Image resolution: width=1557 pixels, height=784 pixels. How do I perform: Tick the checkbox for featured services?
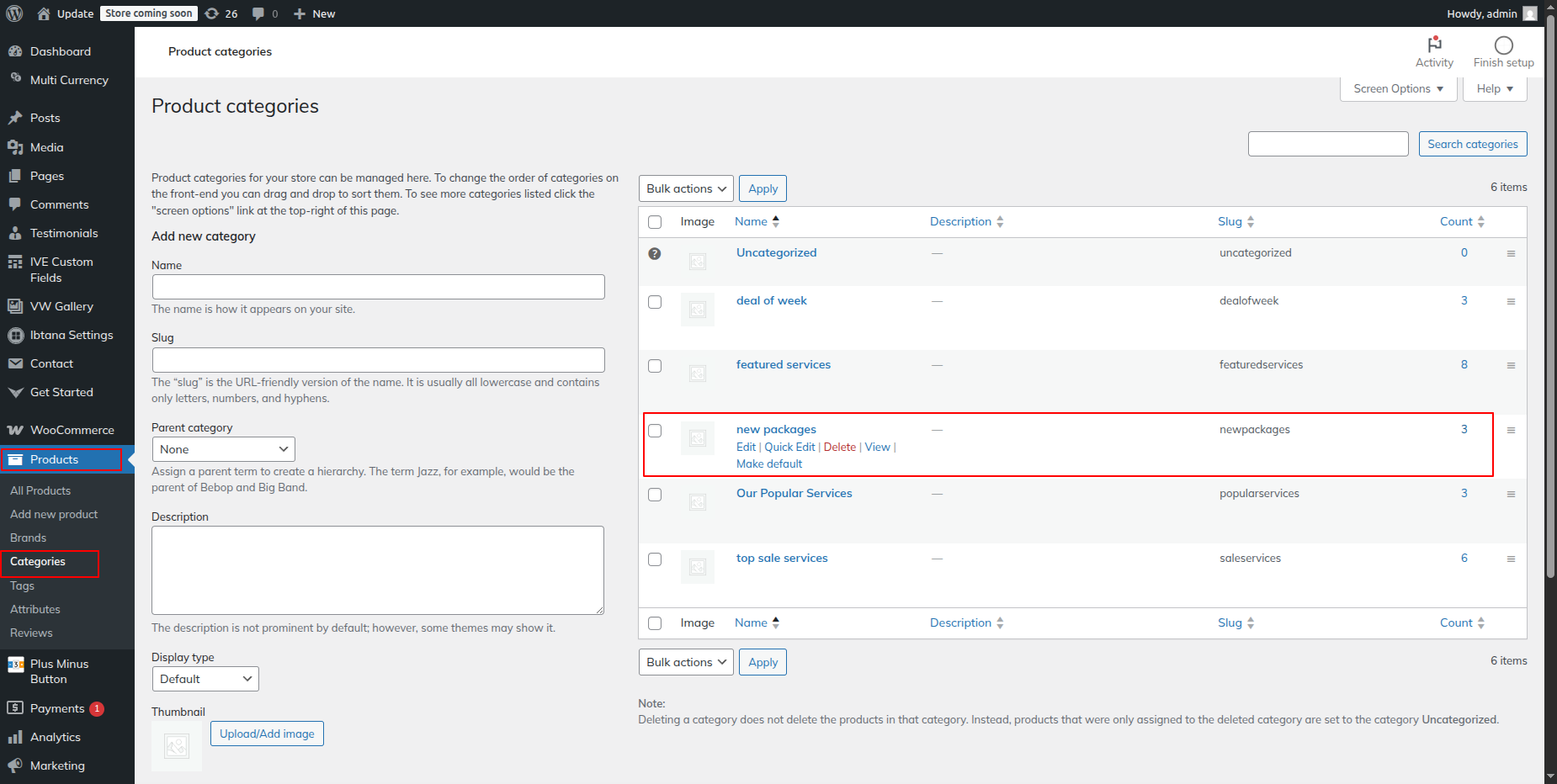click(655, 366)
